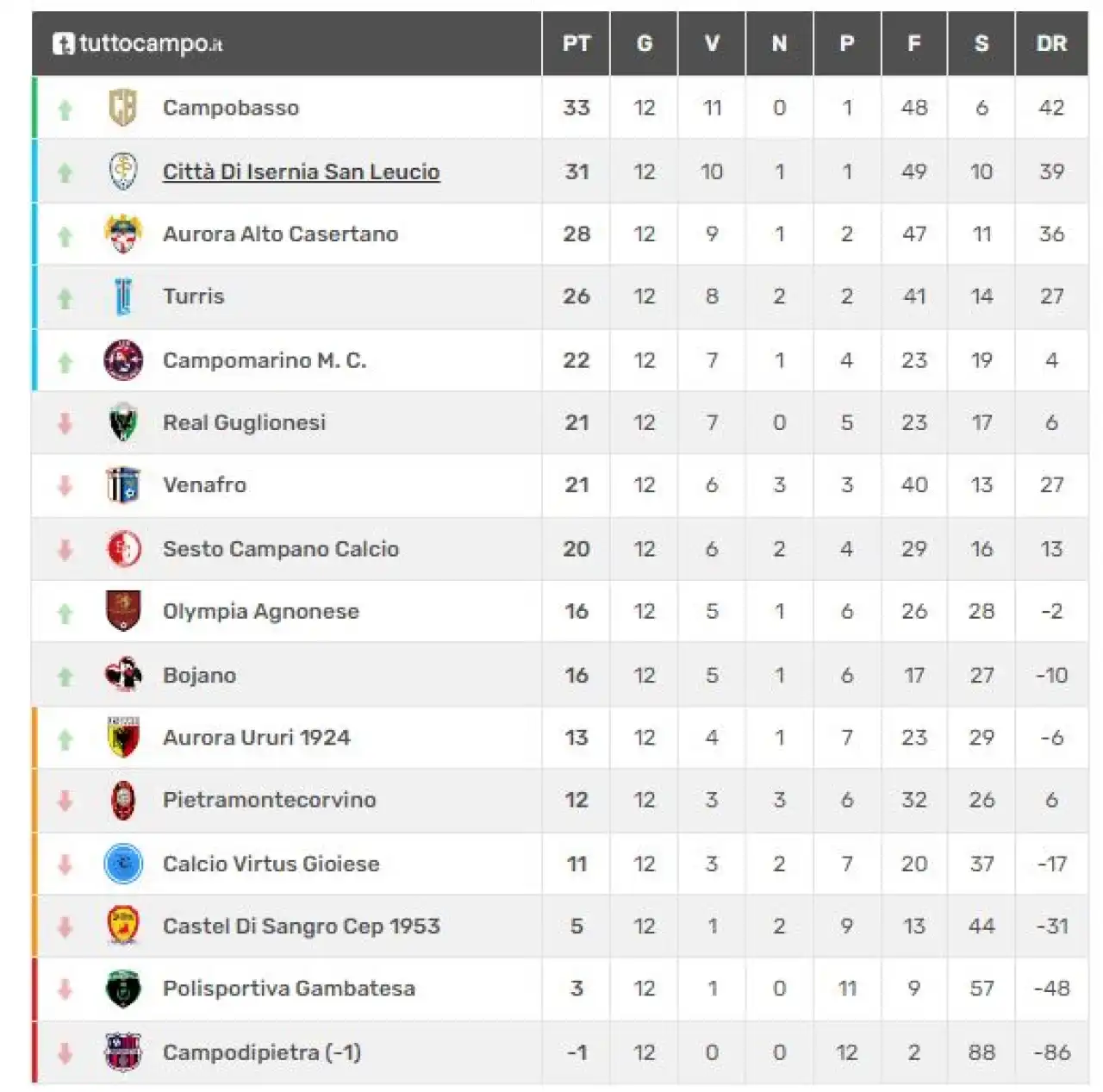Click the Turris team crest icon
Image resolution: width=1103 pixels, height=1092 pixels.
coord(123,296)
